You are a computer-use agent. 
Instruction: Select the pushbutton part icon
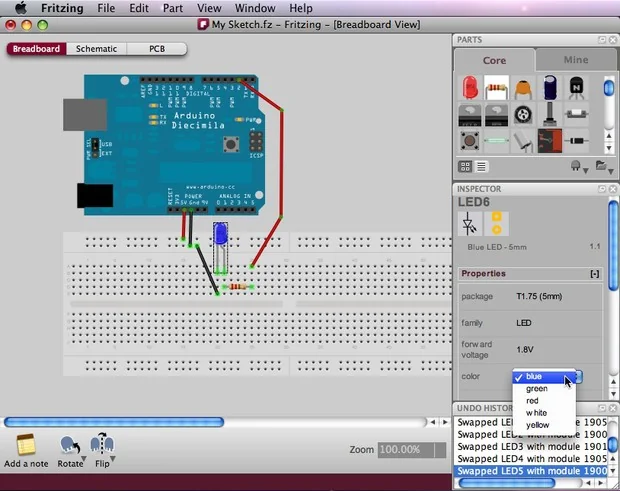click(x=468, y=141)
